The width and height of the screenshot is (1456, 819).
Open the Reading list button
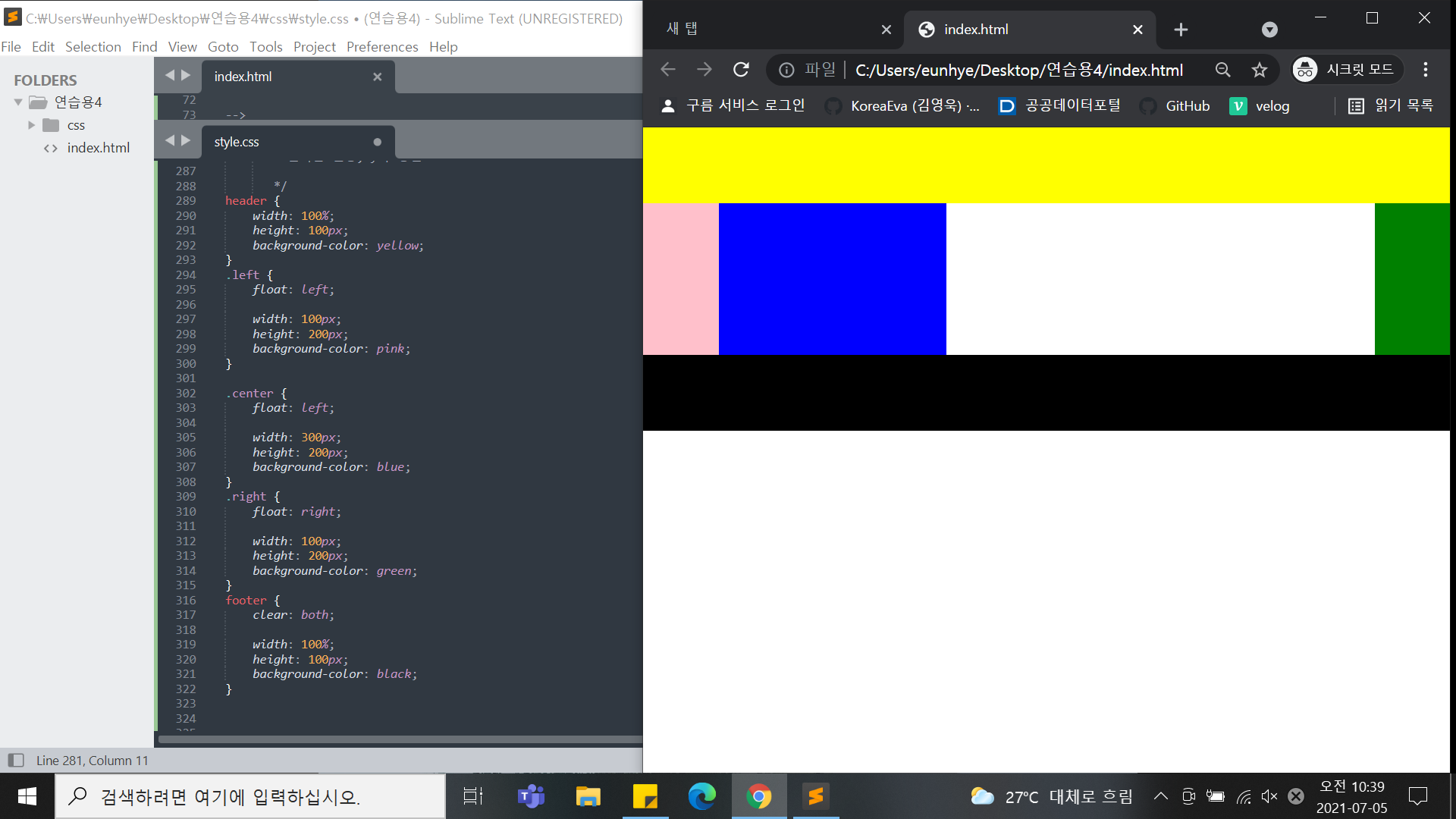coord(1391,105)
